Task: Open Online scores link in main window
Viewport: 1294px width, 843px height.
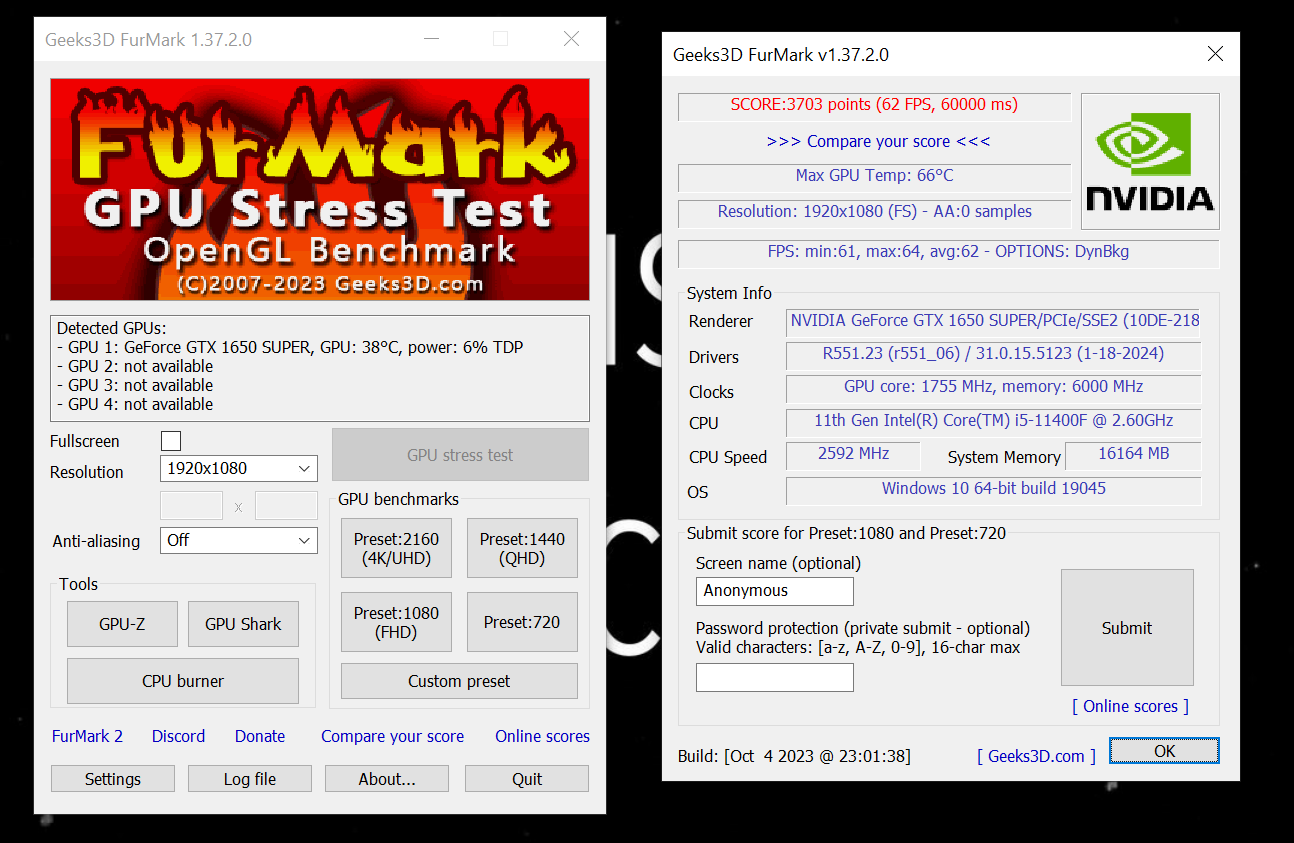Action: pos(542,736)
